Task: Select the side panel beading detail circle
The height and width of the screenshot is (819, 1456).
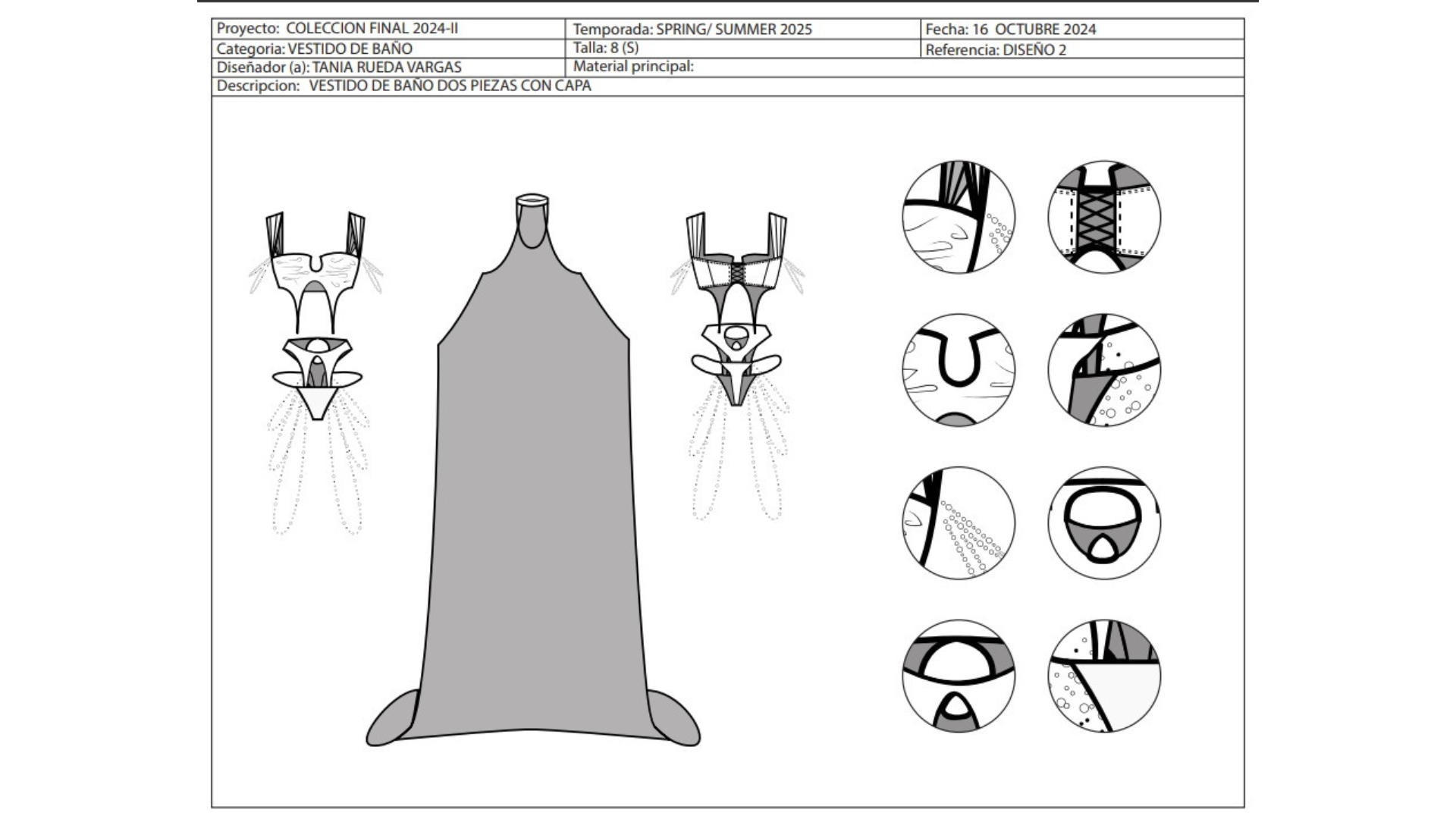Action: [x=1104, y=370]
